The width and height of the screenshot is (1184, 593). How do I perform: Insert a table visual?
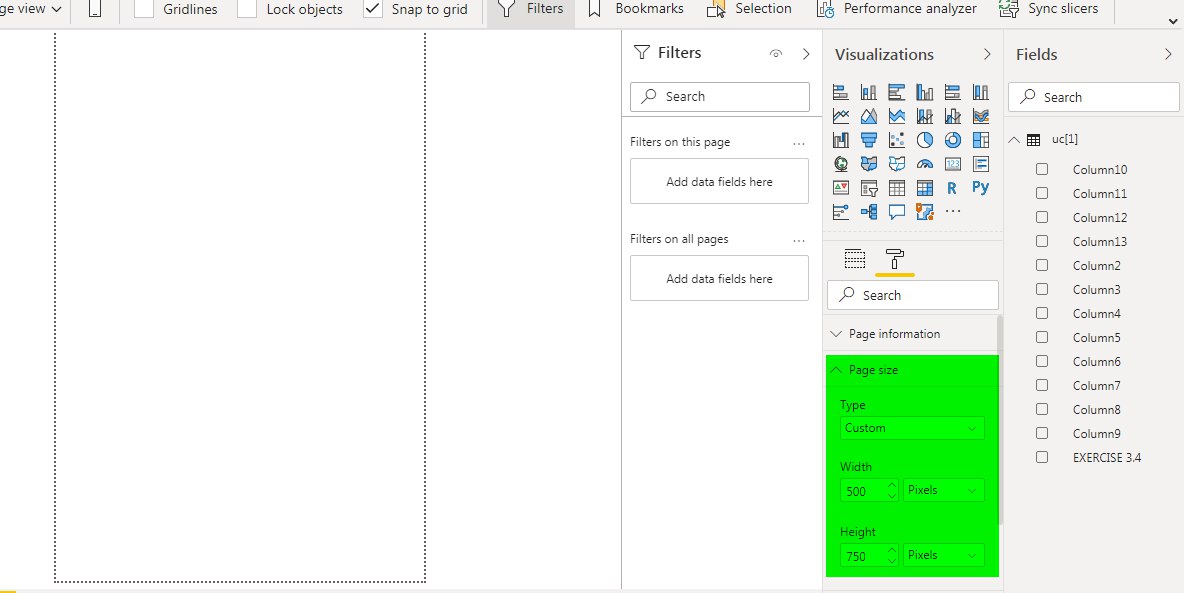[896, 187]
